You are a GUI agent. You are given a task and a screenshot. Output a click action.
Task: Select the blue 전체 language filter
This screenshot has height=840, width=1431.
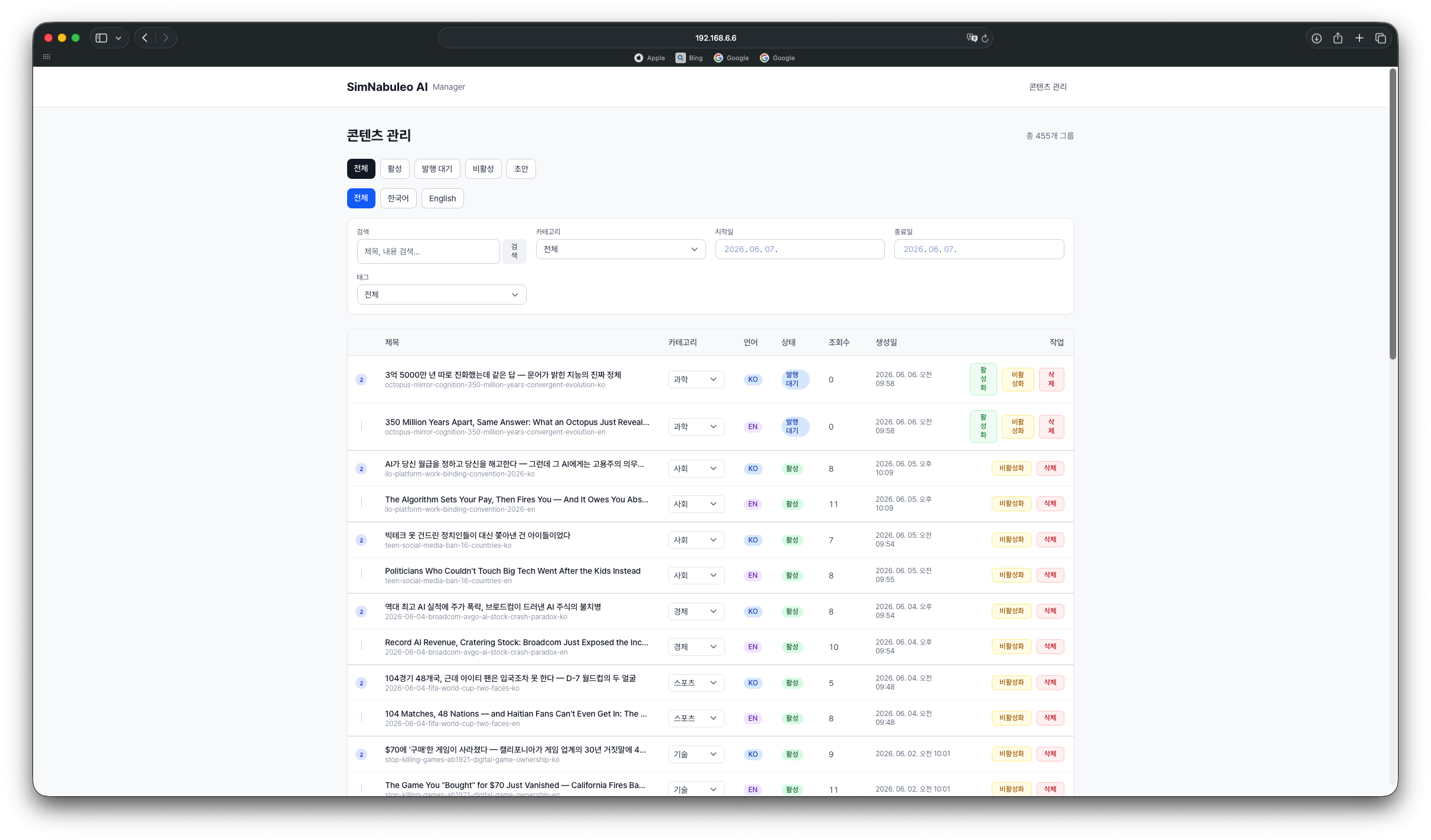point(361,198)
